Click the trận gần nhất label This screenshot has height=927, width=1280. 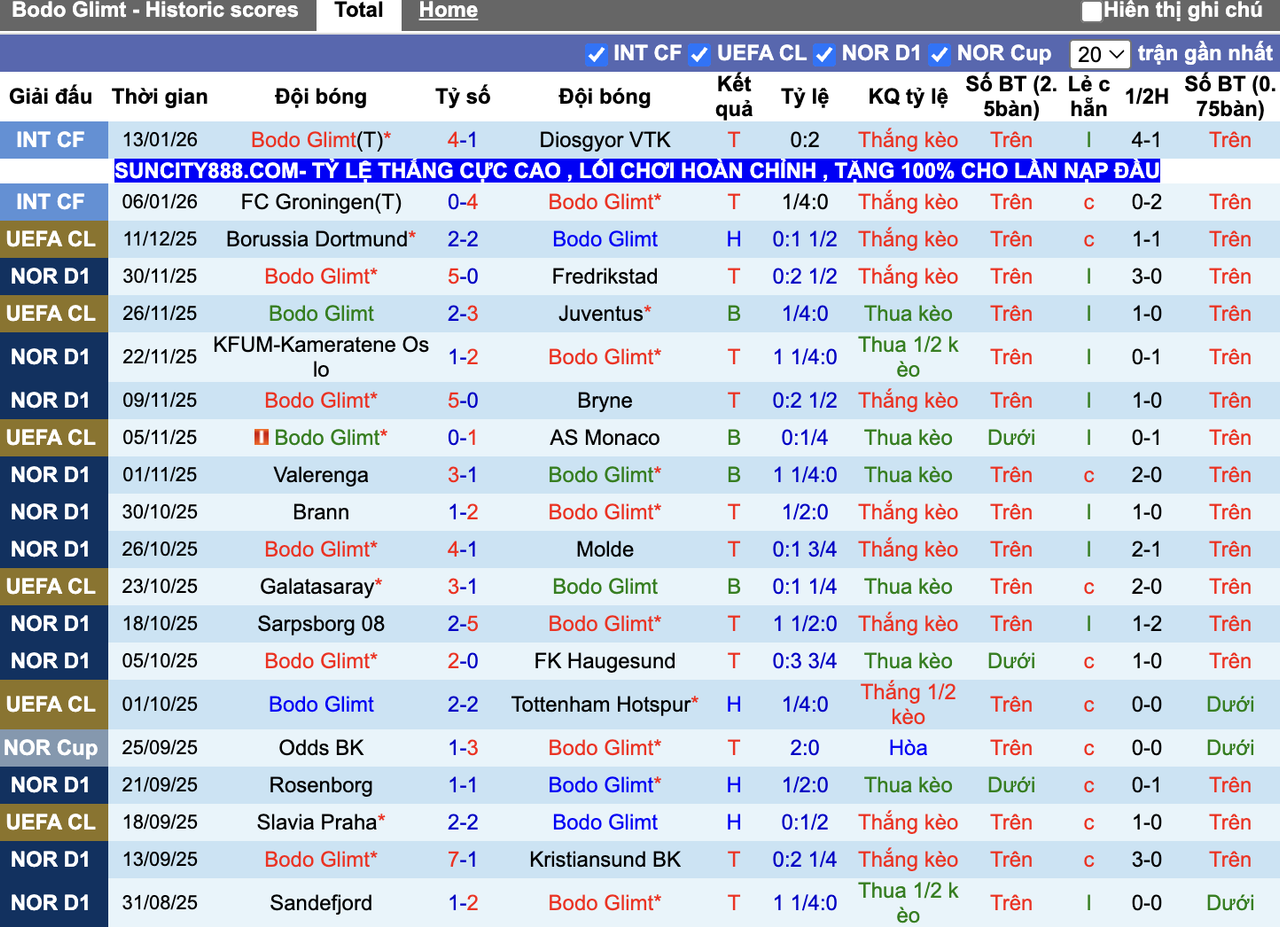1205,54
